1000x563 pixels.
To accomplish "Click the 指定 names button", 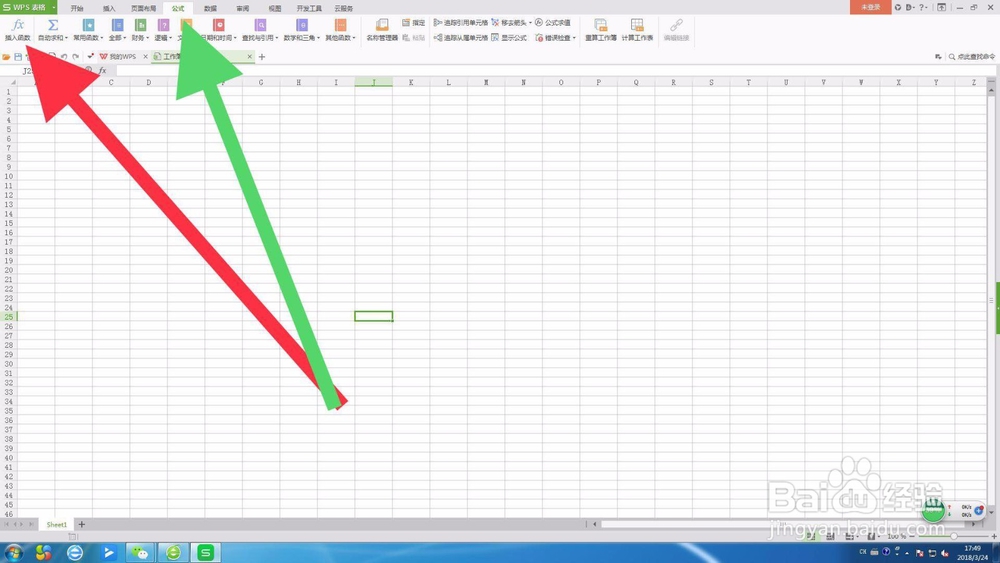I will [413, 22].
